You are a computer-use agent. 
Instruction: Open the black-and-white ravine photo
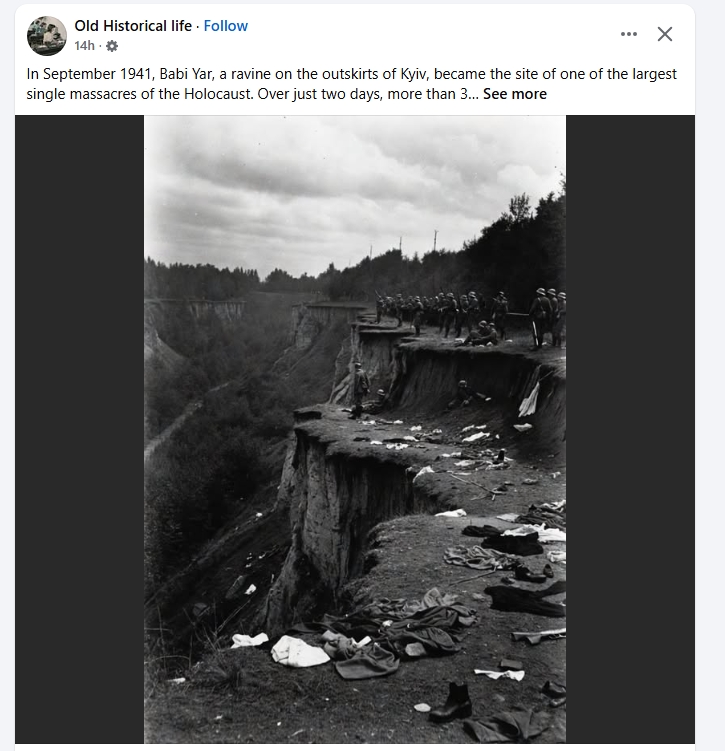click(355, 430)
